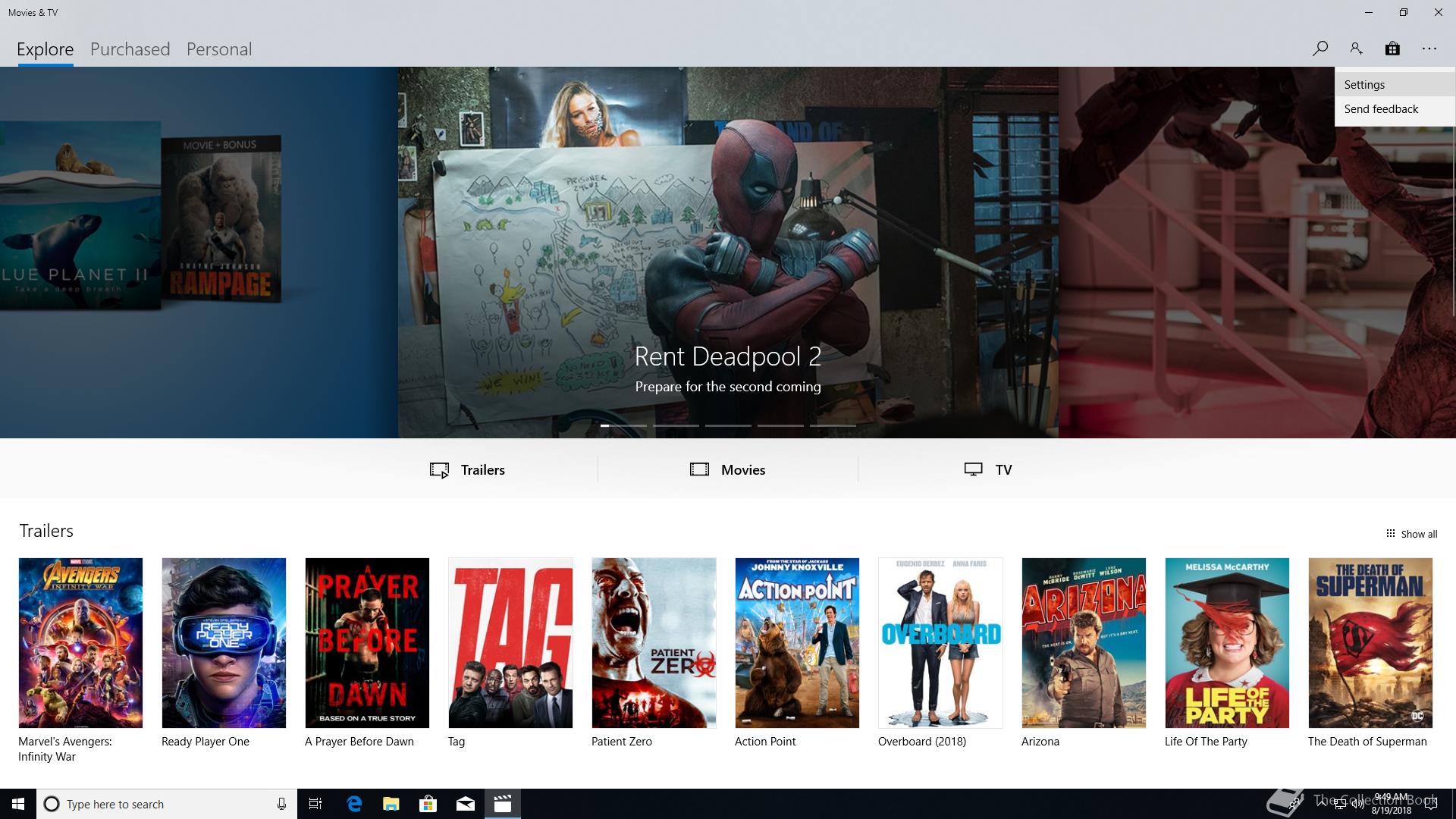The height and width of the screenshot is (819, 1456).
Task: Open Action Point poster
Action: pos(797,643)
